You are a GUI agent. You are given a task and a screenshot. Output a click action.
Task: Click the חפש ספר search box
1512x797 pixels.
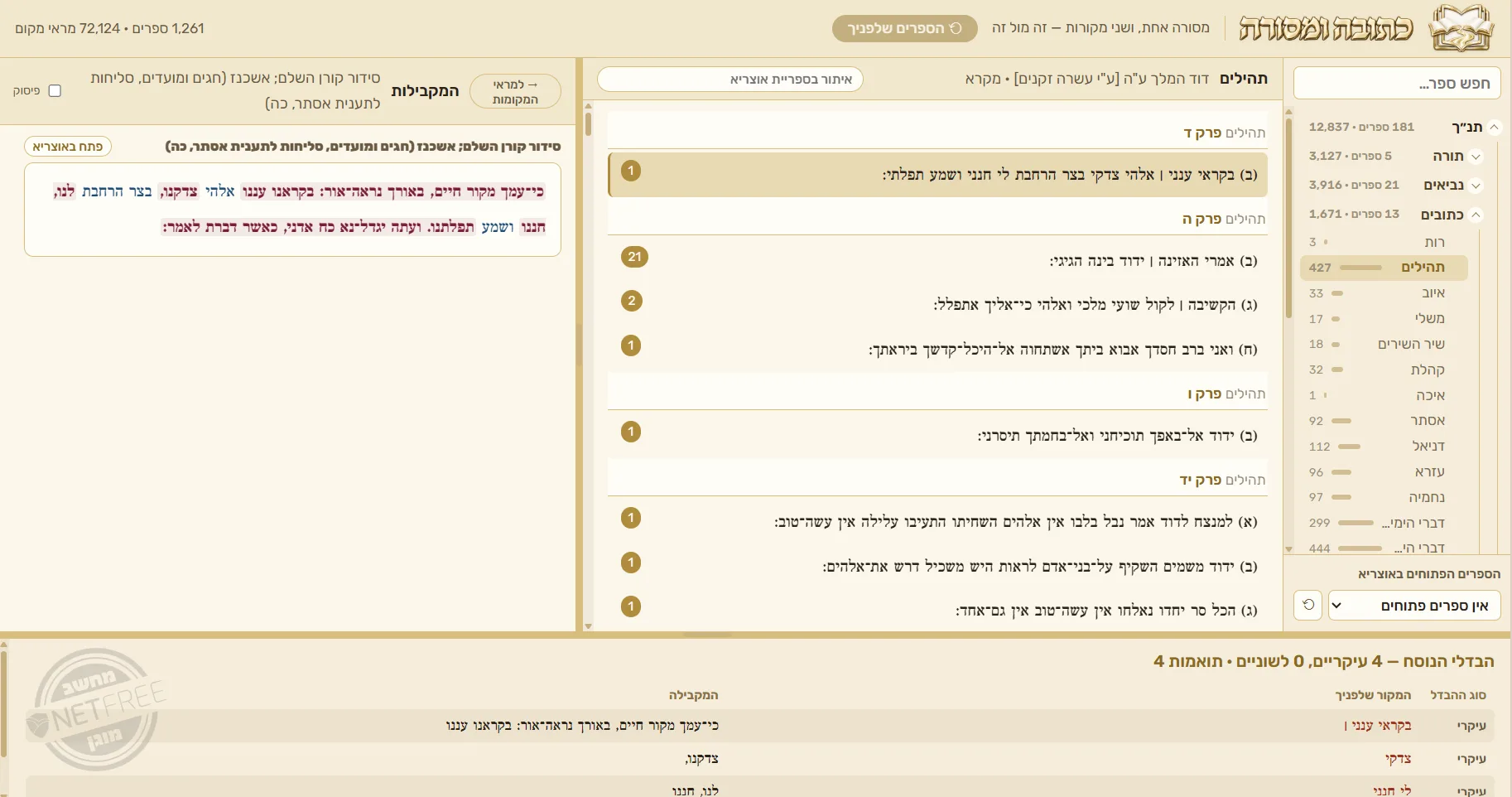coord(1397,83)
